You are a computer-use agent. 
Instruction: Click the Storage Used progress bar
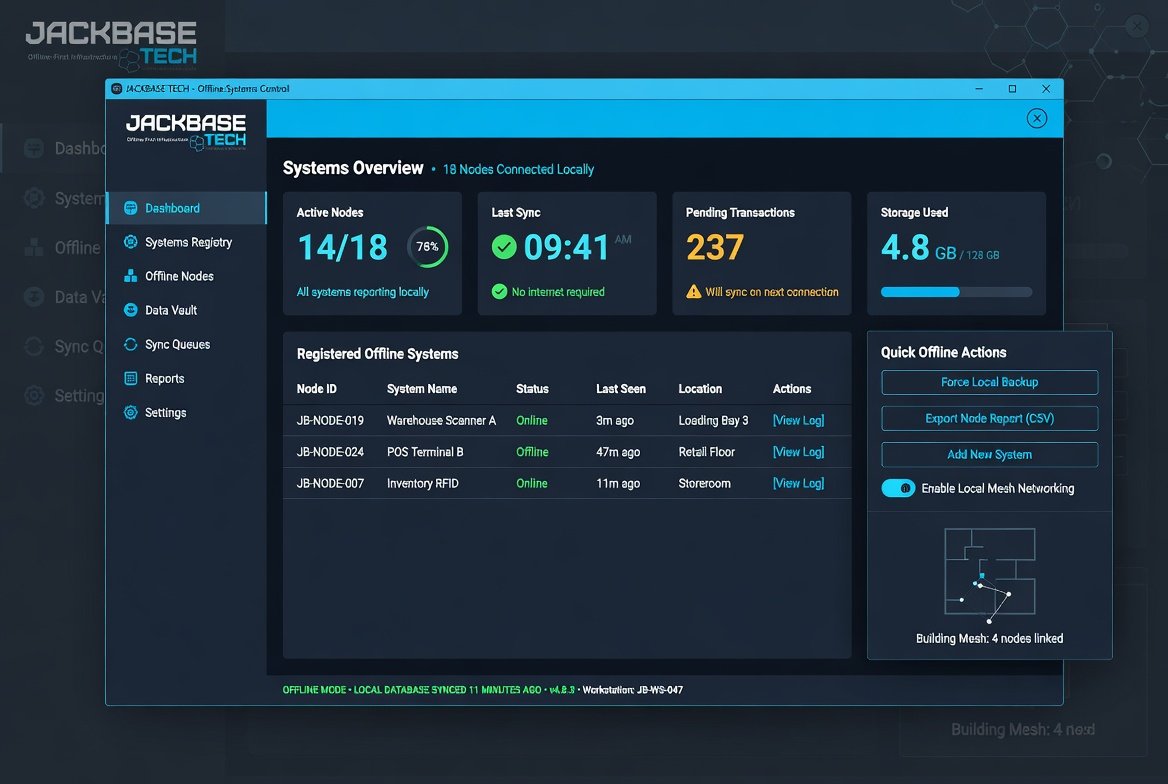[956, 292]
